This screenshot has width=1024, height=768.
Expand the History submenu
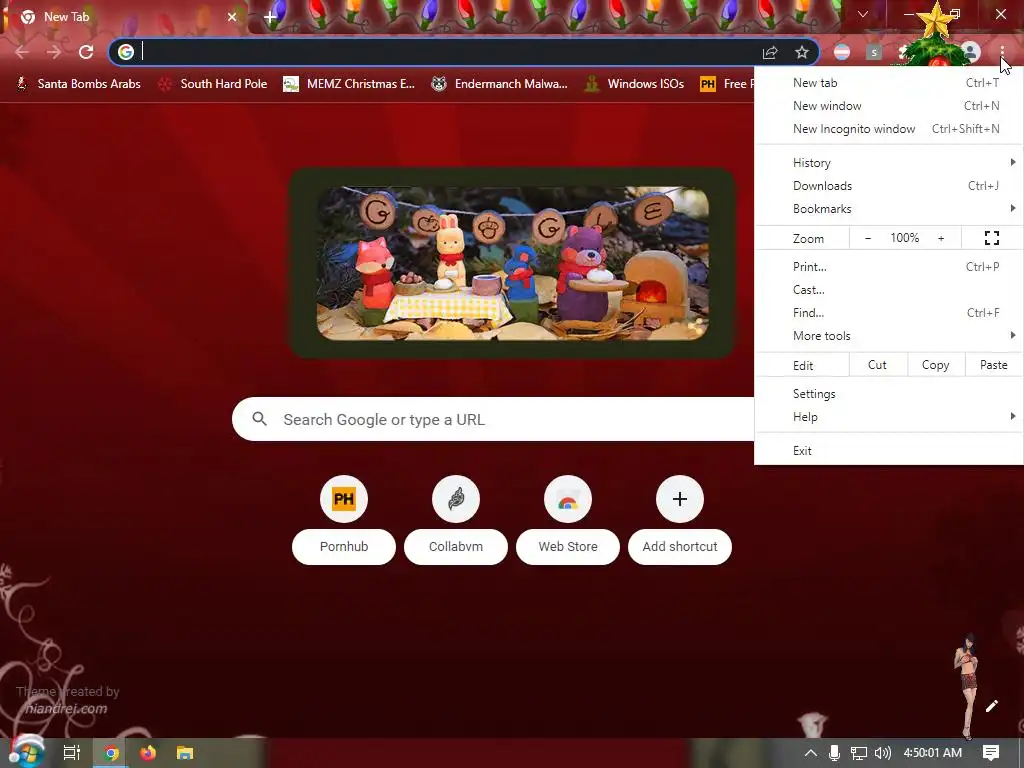(889, 163)
